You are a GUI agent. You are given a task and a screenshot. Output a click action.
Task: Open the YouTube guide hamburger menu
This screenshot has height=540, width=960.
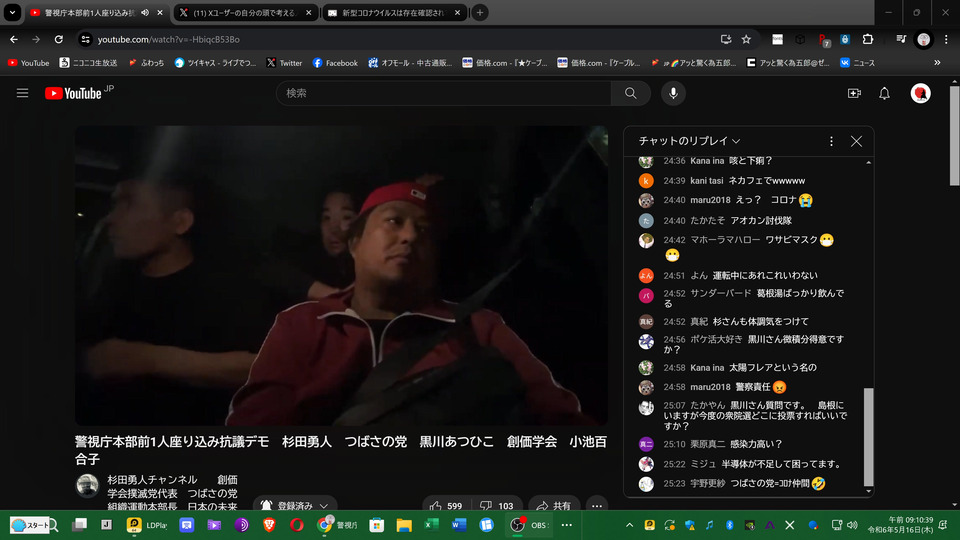point(22,93)
